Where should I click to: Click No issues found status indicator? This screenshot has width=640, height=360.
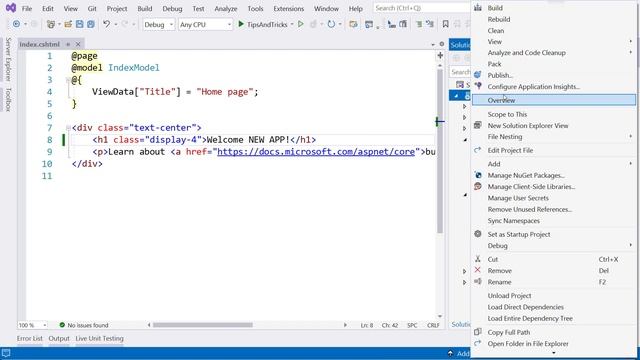(84, 325)
